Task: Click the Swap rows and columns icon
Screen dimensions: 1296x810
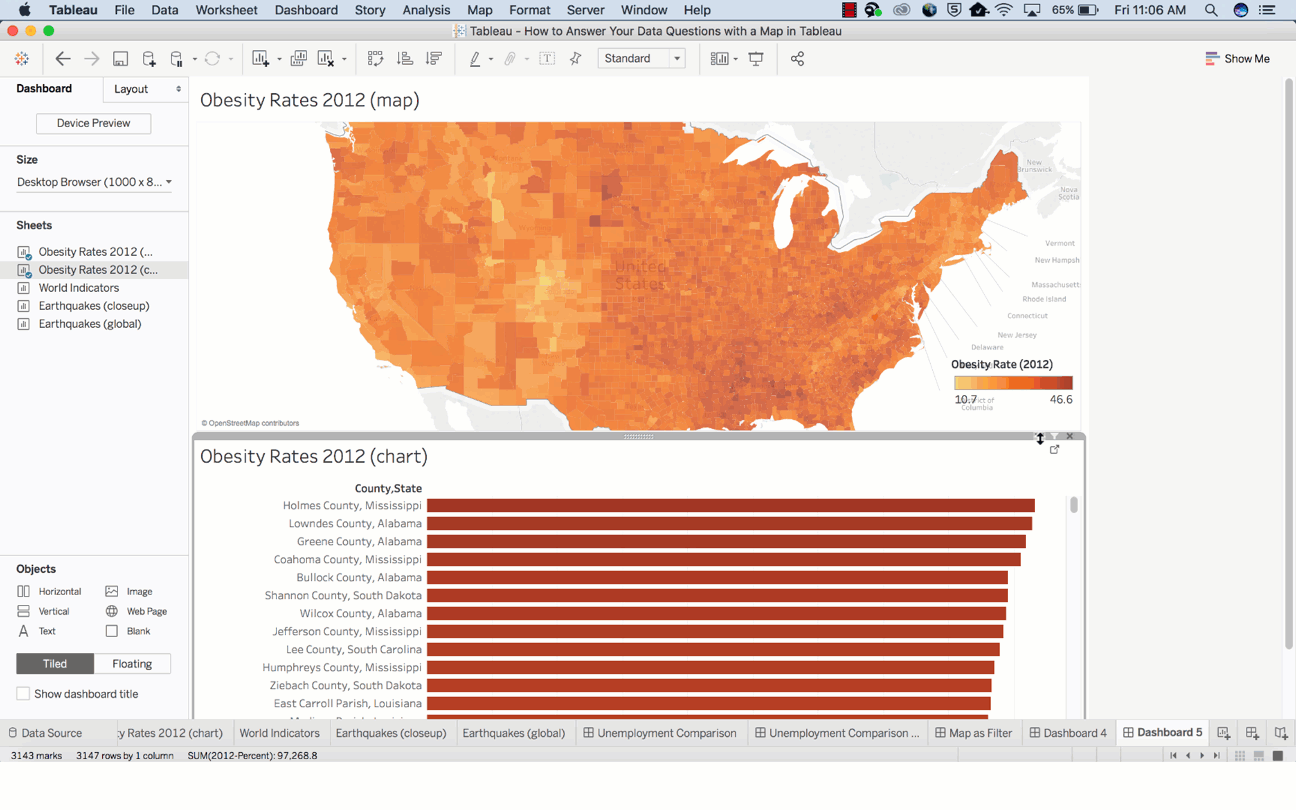Action: [375, 59]
